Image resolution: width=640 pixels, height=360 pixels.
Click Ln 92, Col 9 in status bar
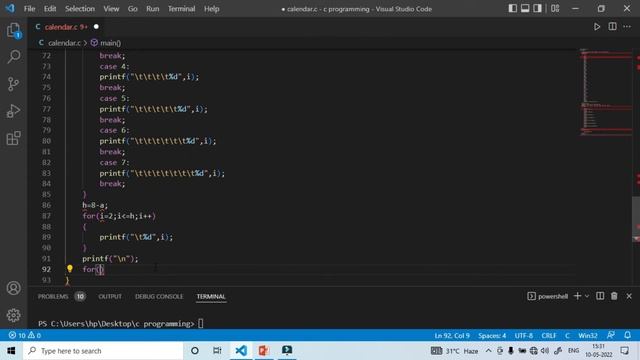coord(452,336)
